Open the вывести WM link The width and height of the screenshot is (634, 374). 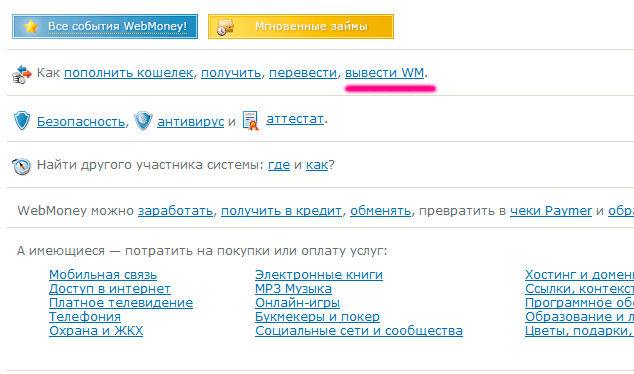[x=385, y=73]
